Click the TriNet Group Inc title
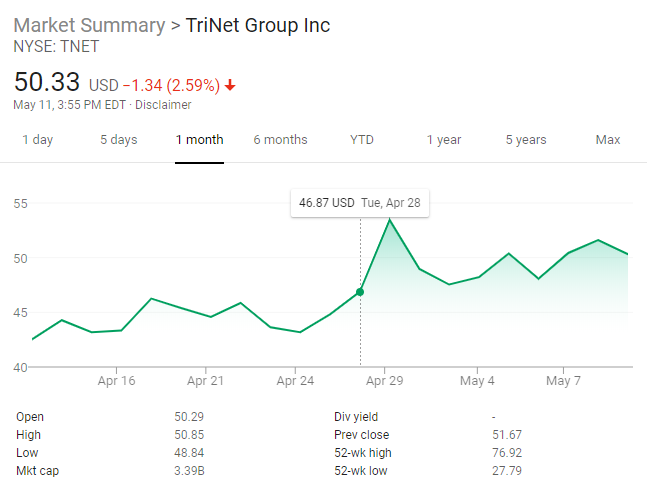This screenshot has height=480, width=647. (x=258, y=25)
